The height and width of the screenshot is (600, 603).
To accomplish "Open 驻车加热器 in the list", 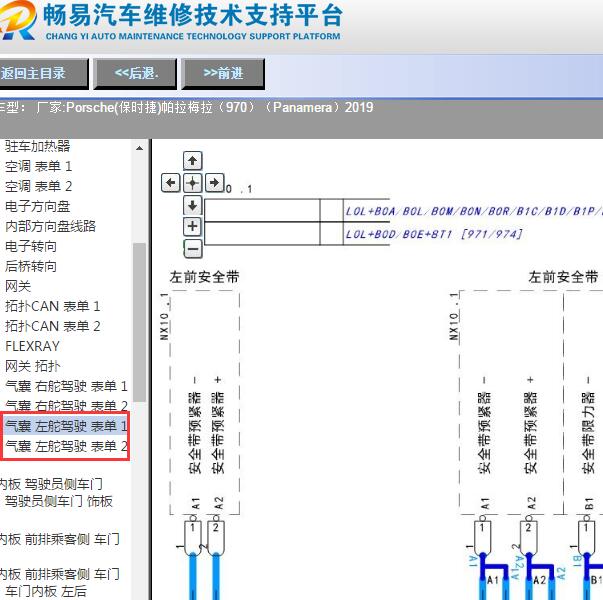I will coord(37,146).
